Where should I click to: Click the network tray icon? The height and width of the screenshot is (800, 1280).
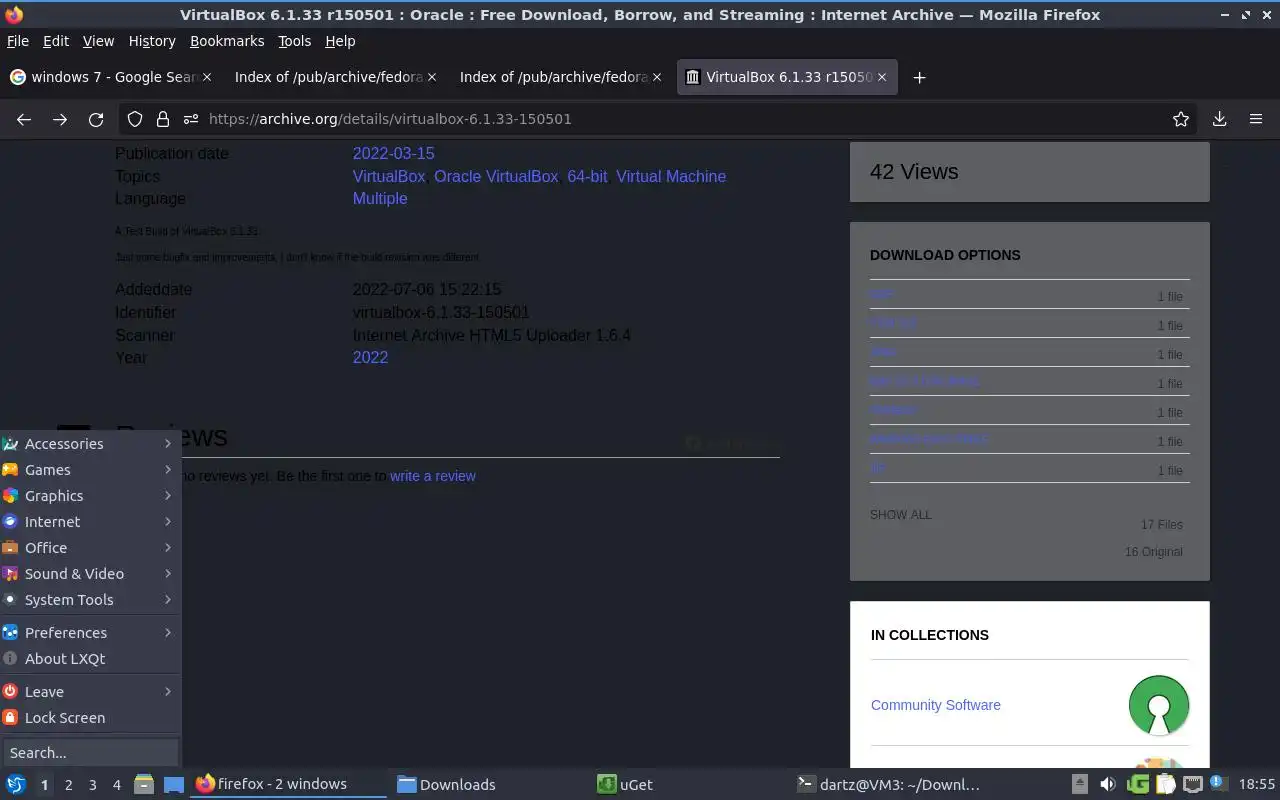tap(1192, 784)
